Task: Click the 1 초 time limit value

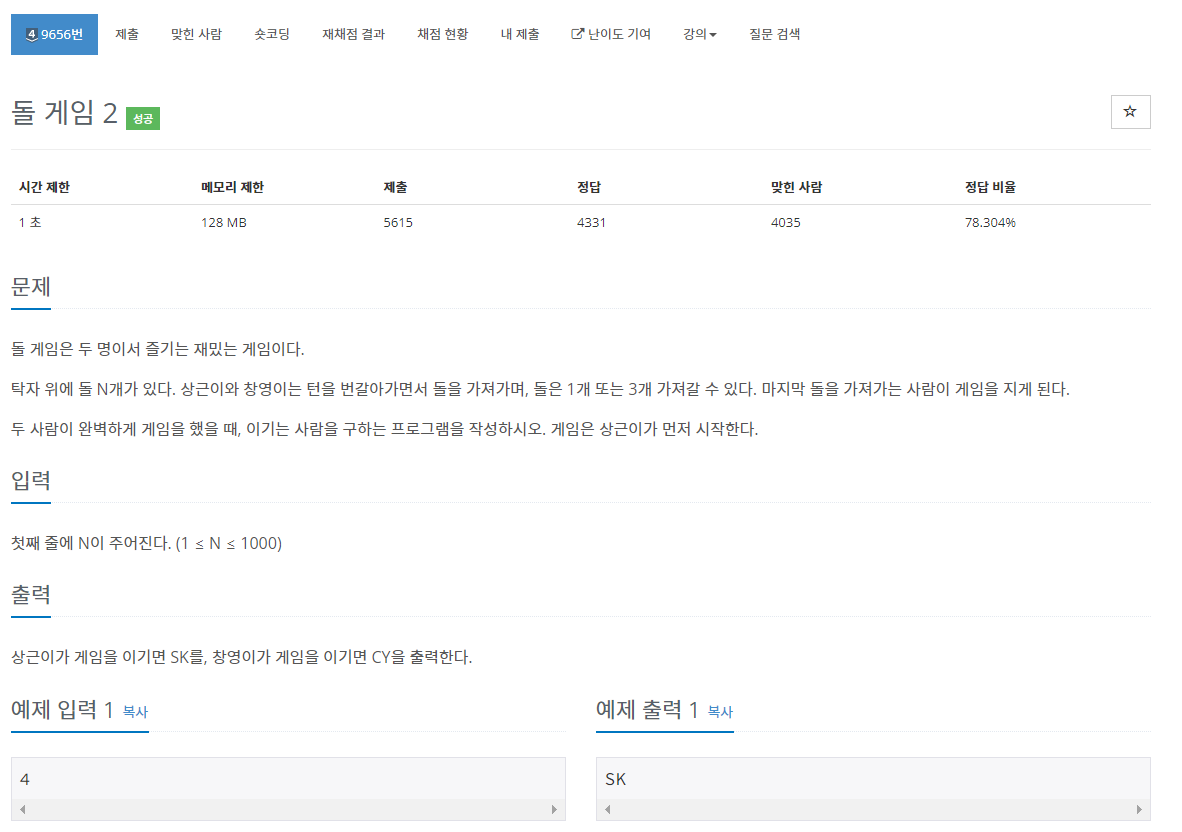Action: pos(29,222)
